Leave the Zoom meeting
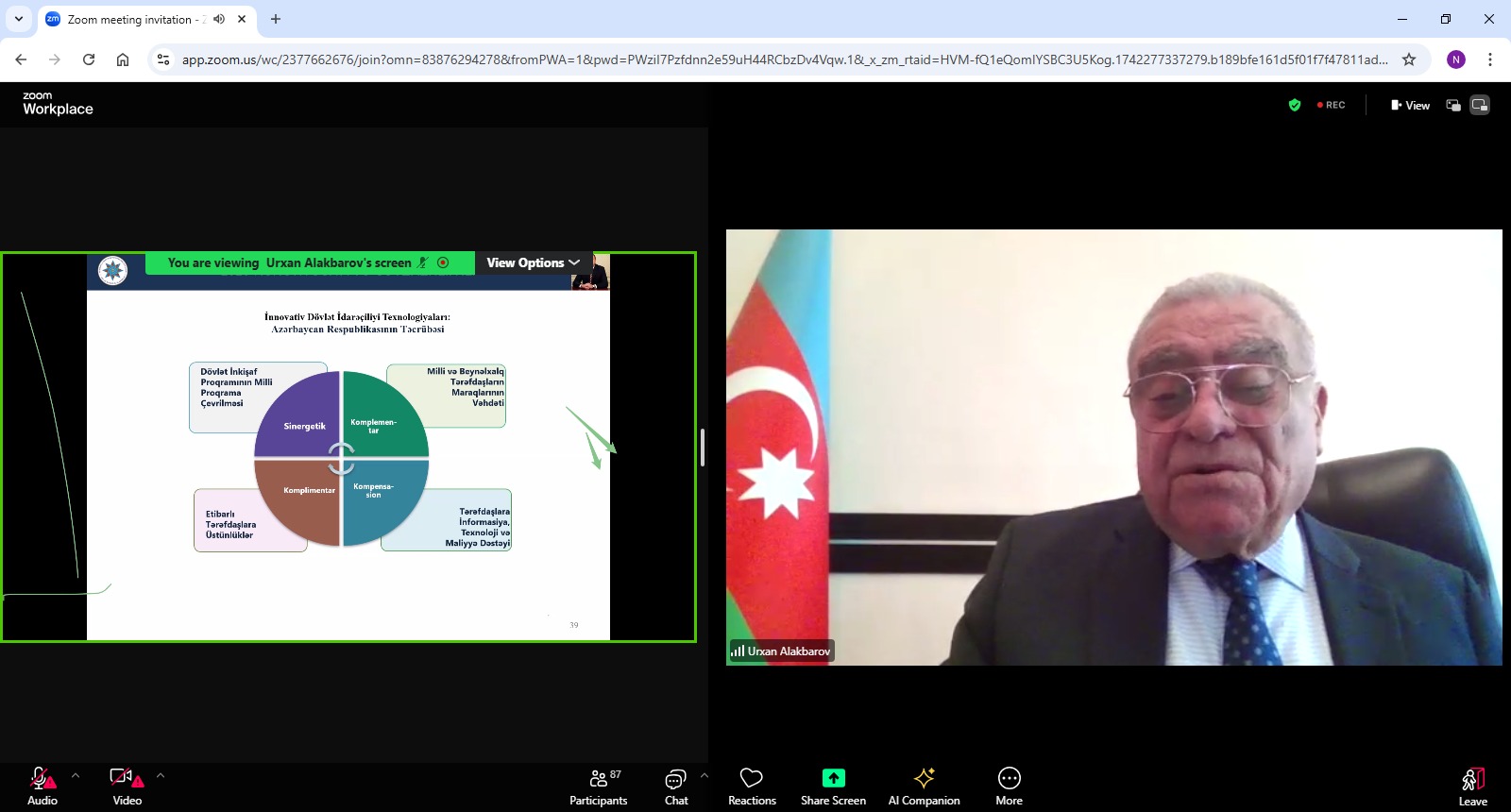 (x=1472, y=787)
